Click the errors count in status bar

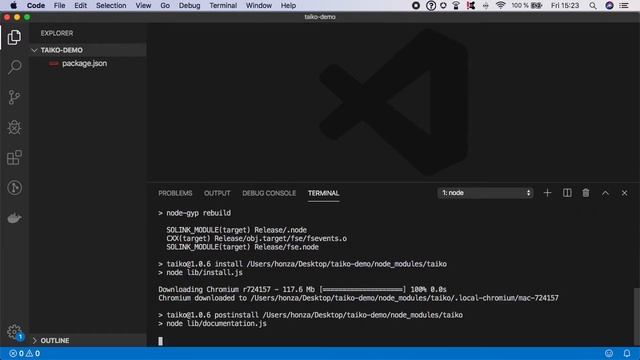16,353
